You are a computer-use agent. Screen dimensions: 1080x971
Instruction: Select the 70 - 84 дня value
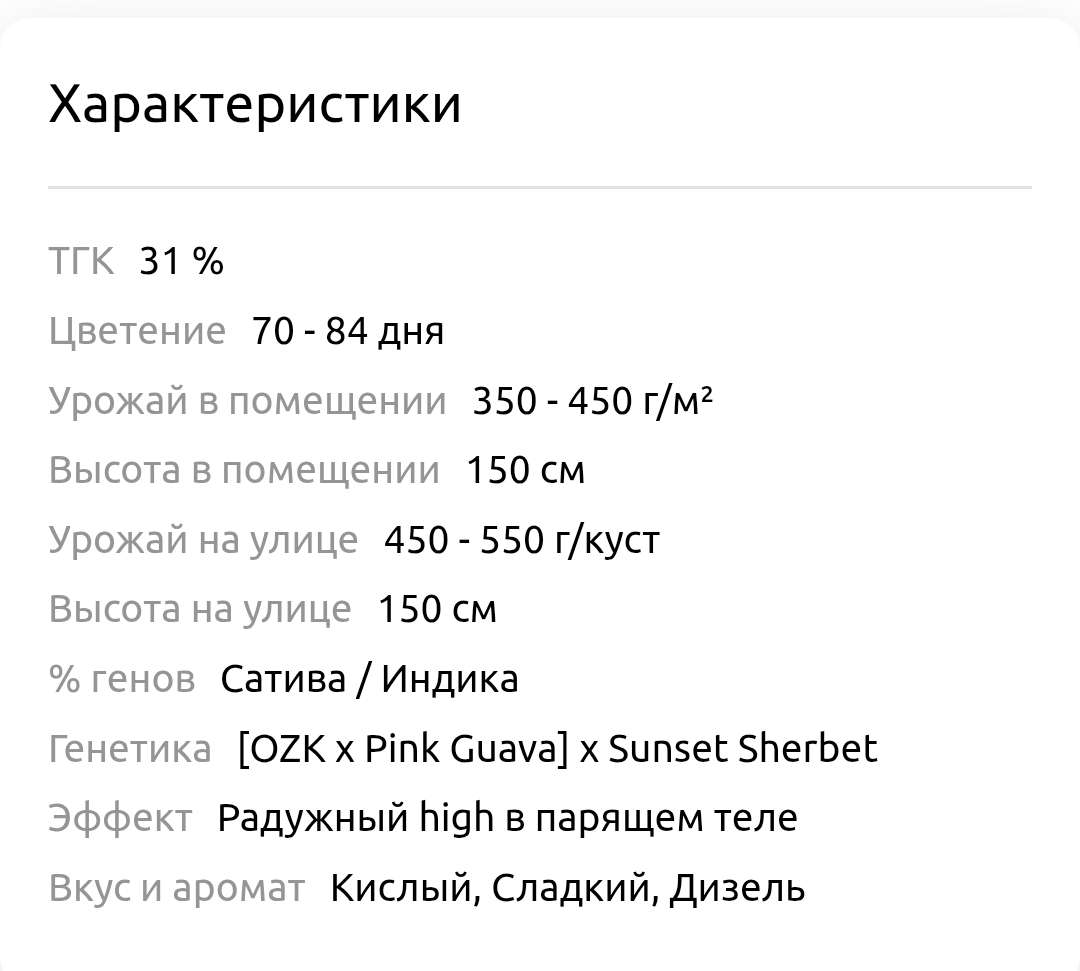(348, 331)
